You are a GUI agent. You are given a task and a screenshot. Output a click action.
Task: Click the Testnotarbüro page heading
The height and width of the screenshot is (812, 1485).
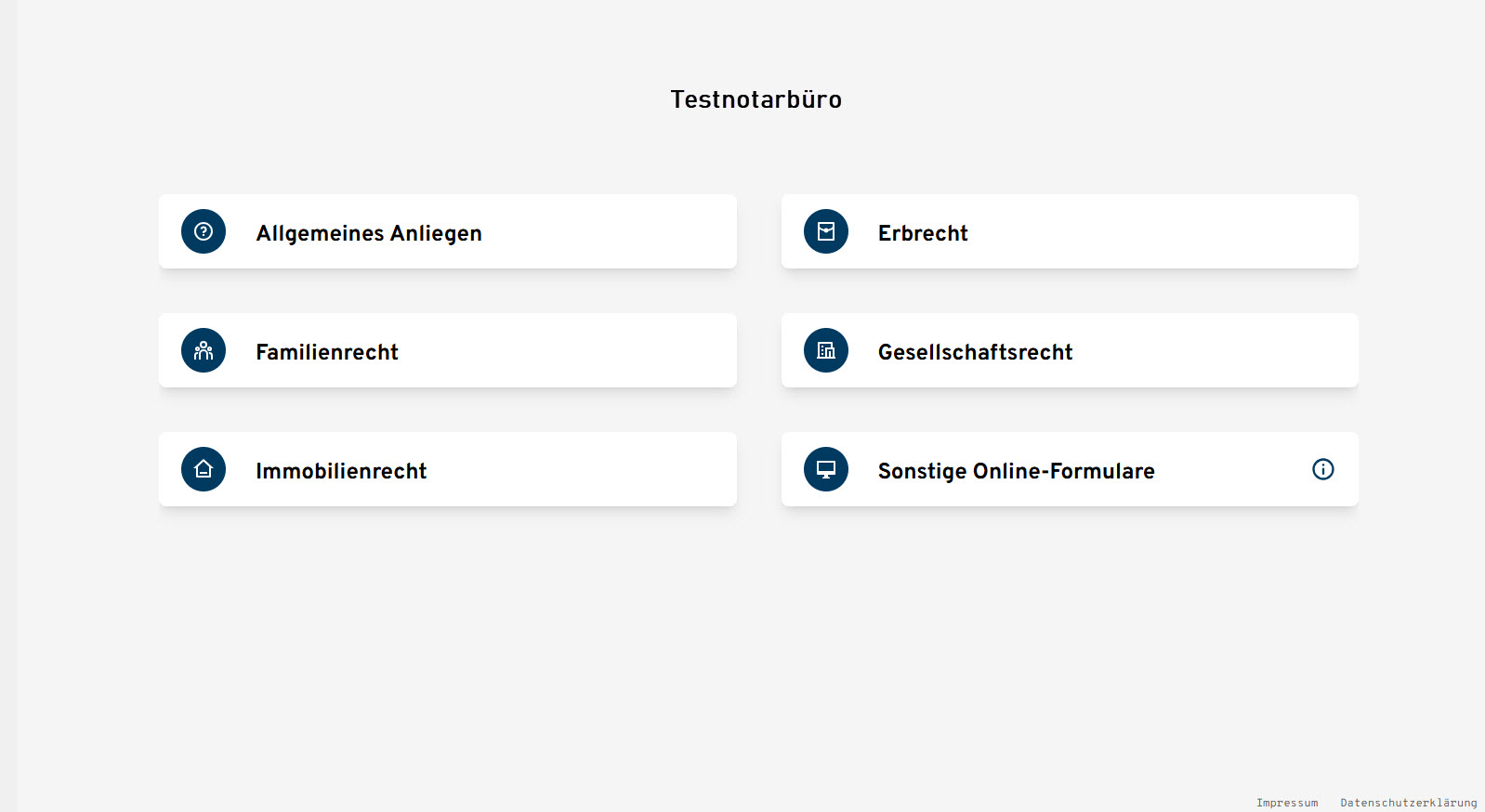756,99
